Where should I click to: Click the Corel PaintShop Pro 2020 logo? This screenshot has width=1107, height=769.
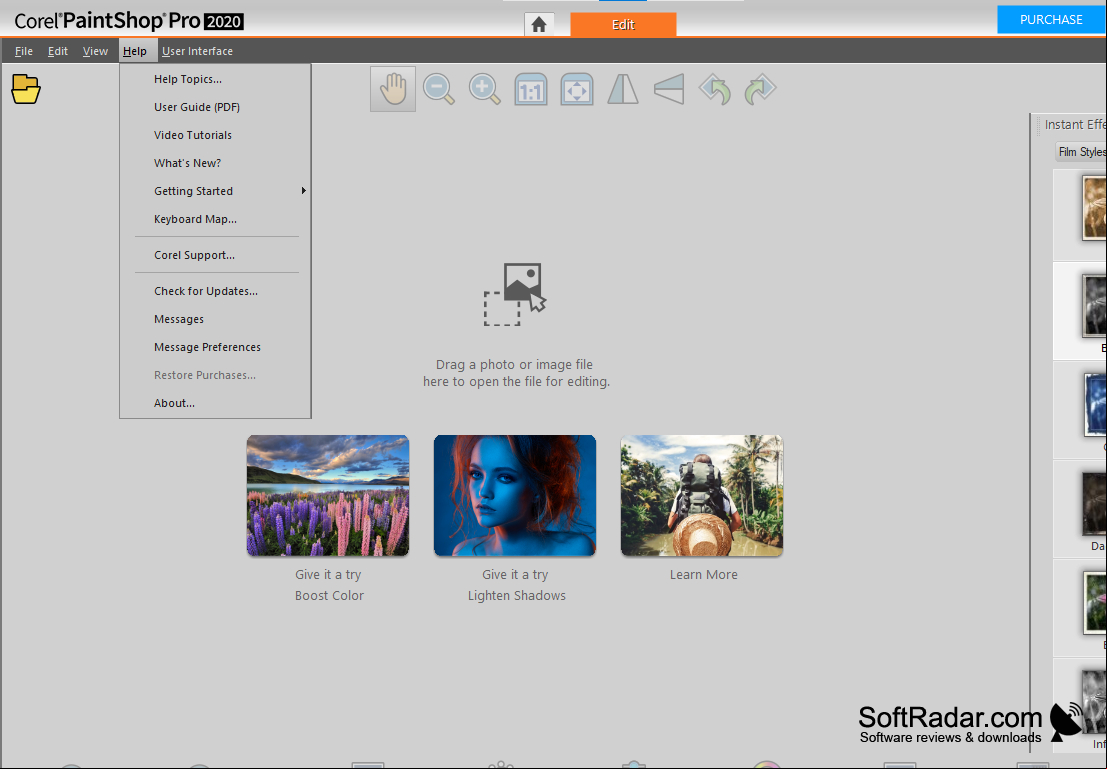pos(129,20)
